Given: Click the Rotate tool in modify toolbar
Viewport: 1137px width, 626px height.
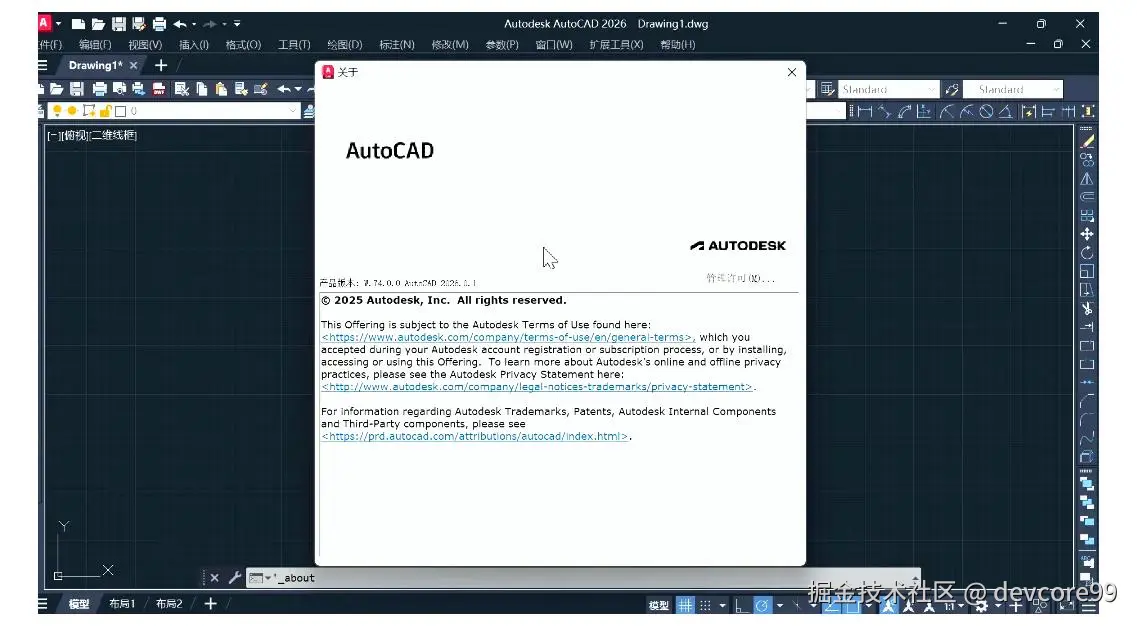Looking at the screenshot, I should pyautogui.click(x=1086, y=253).
